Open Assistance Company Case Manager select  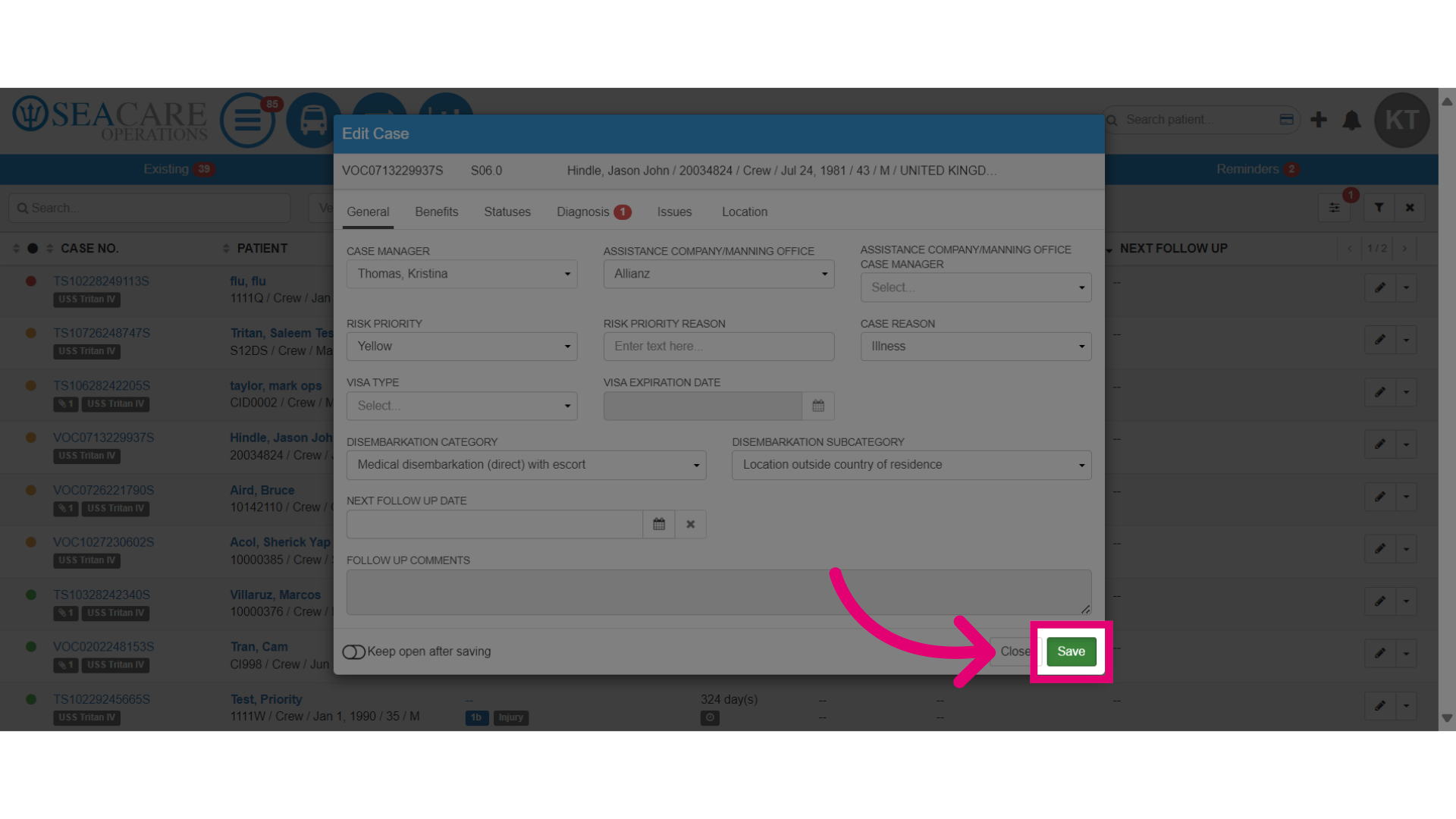click(x=975, y=287)
